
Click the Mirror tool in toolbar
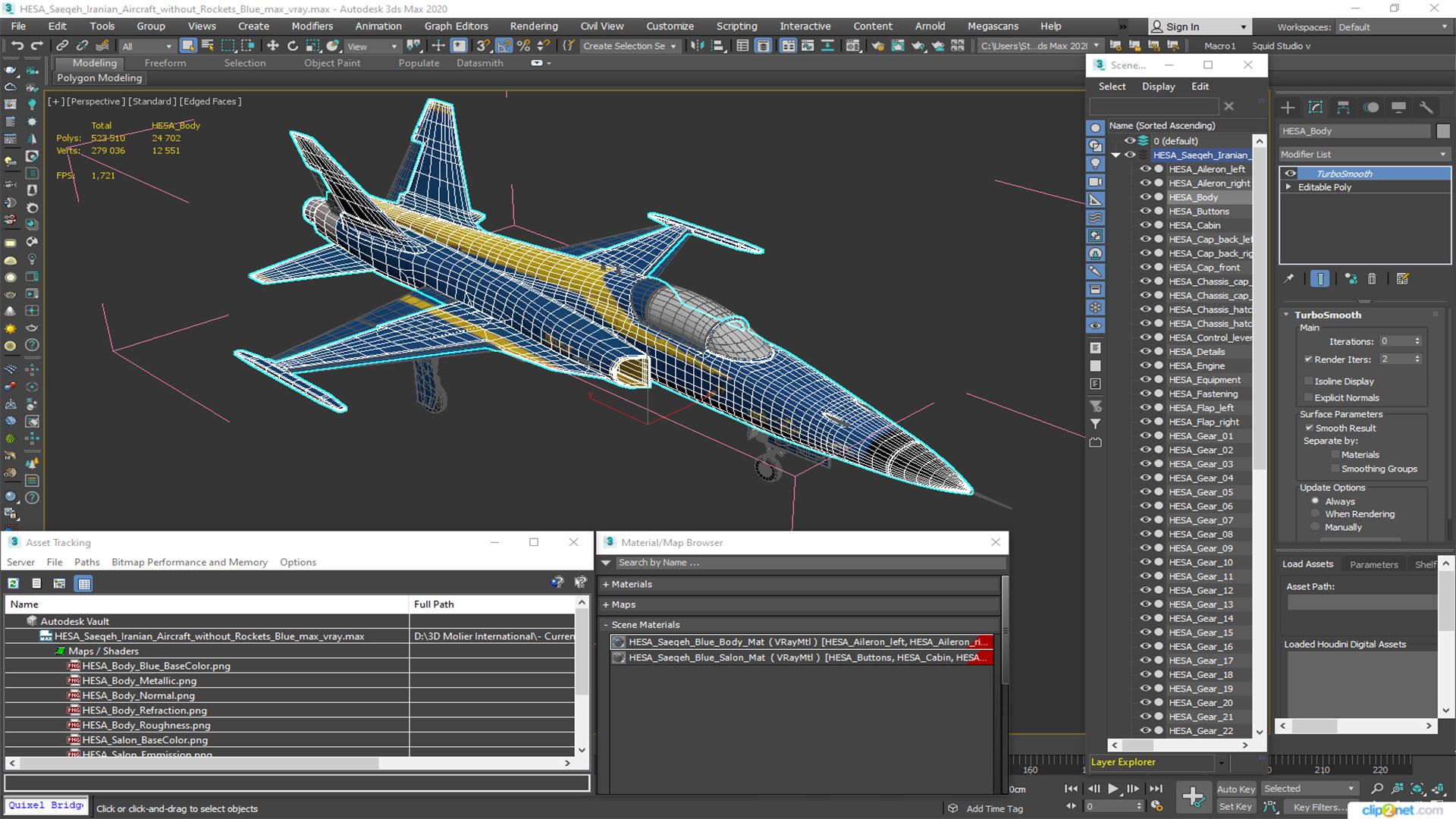[697, 45]
